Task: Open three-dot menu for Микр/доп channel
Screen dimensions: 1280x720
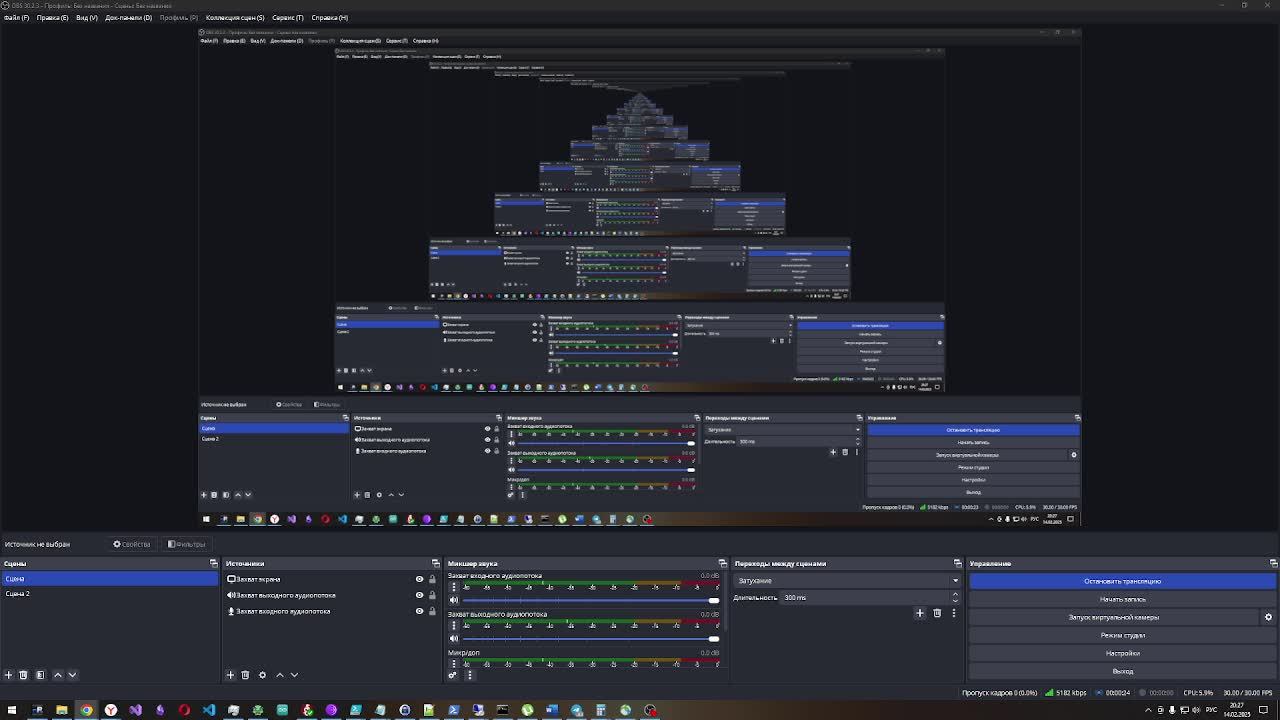Action: click(x=454, y=663)
